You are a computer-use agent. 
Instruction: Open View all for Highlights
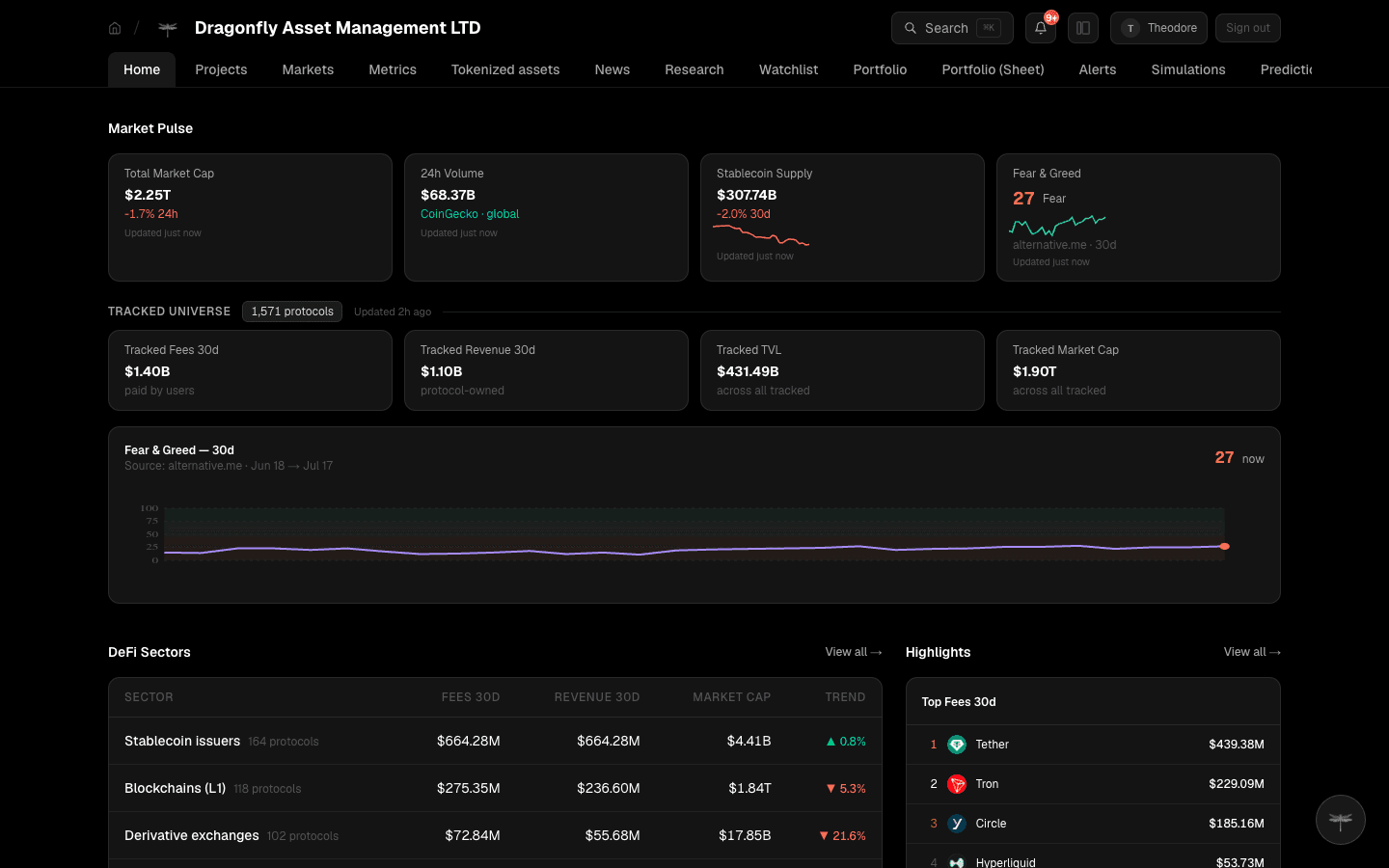pos(1252,652)
